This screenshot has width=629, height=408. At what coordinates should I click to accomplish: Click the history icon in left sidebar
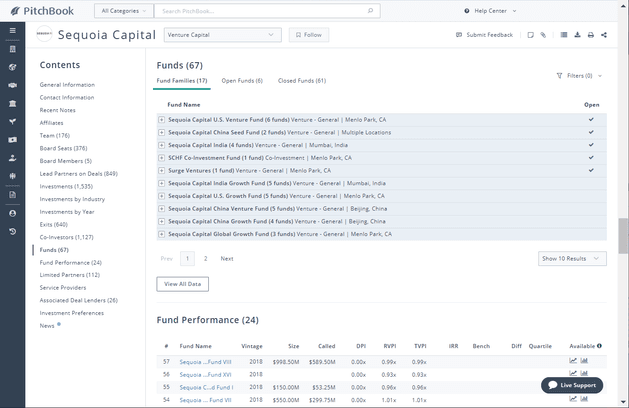point(12,231)
